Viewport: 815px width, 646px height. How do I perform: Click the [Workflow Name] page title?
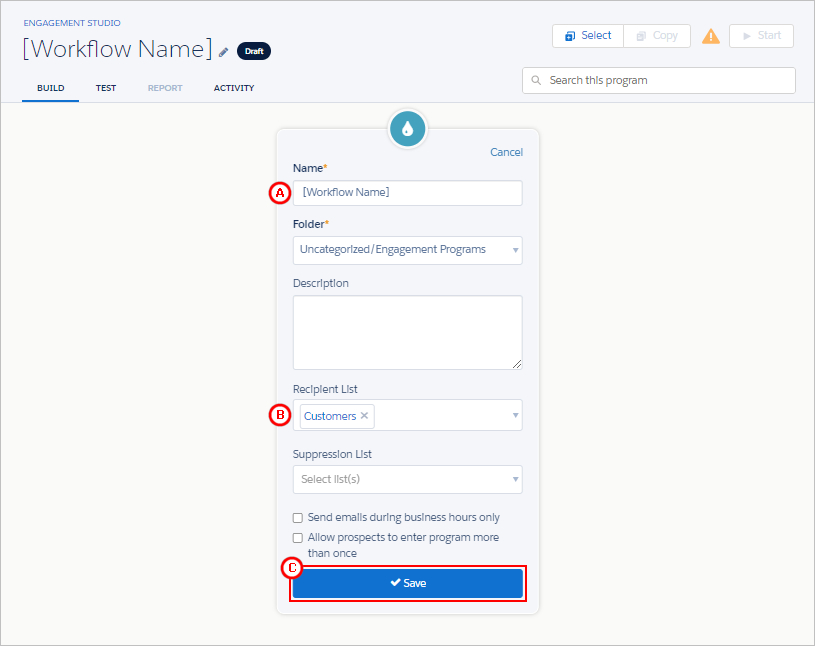tap(117, 49)
